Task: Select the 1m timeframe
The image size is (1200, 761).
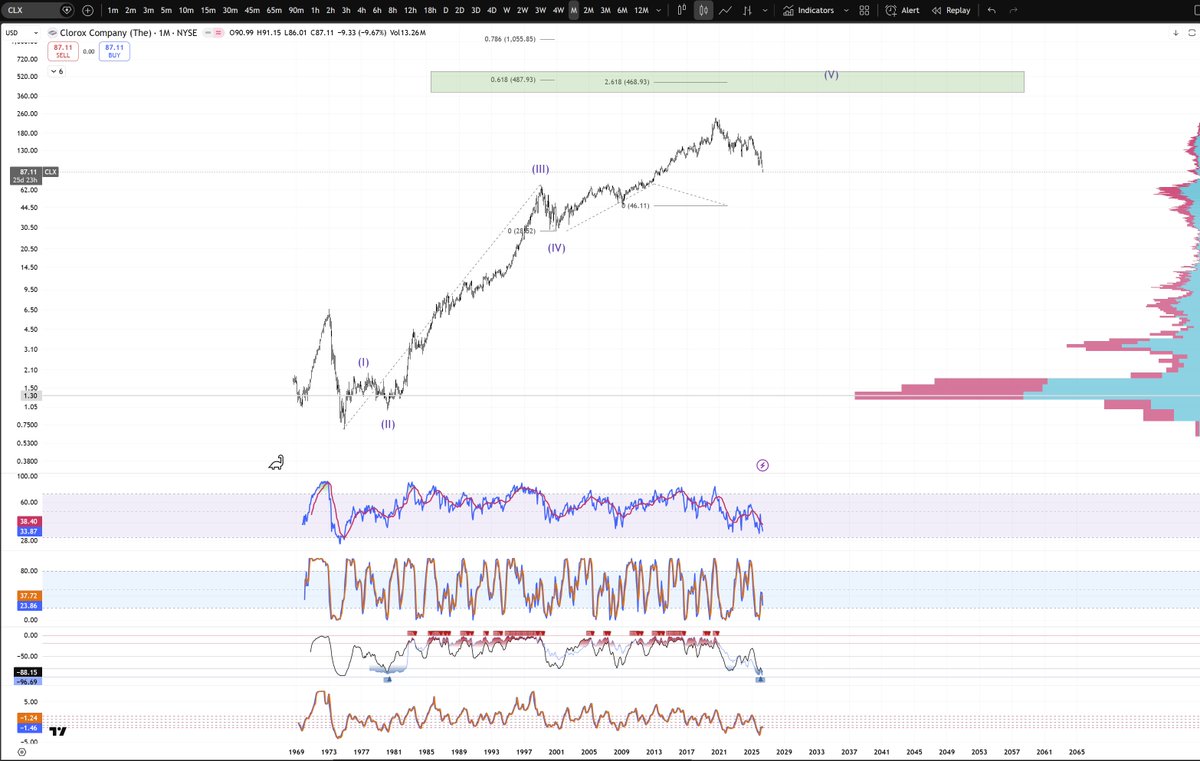Action: tap(113, 10)
